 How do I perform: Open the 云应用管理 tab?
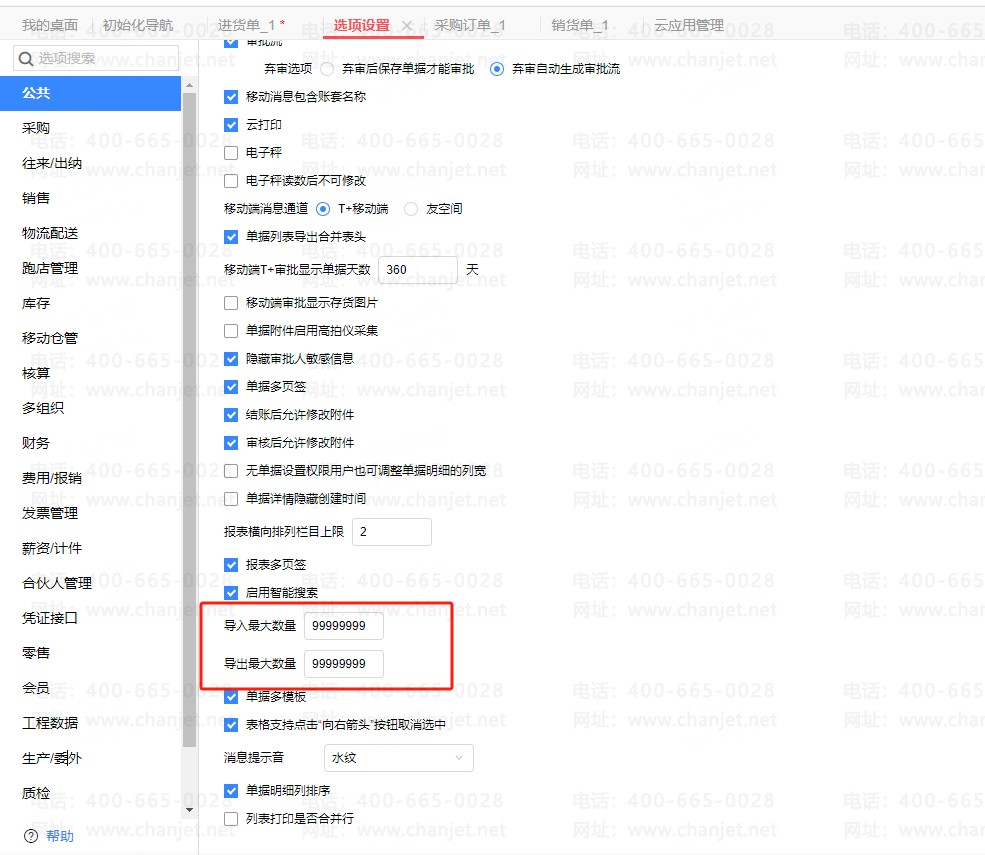[689, 25]
